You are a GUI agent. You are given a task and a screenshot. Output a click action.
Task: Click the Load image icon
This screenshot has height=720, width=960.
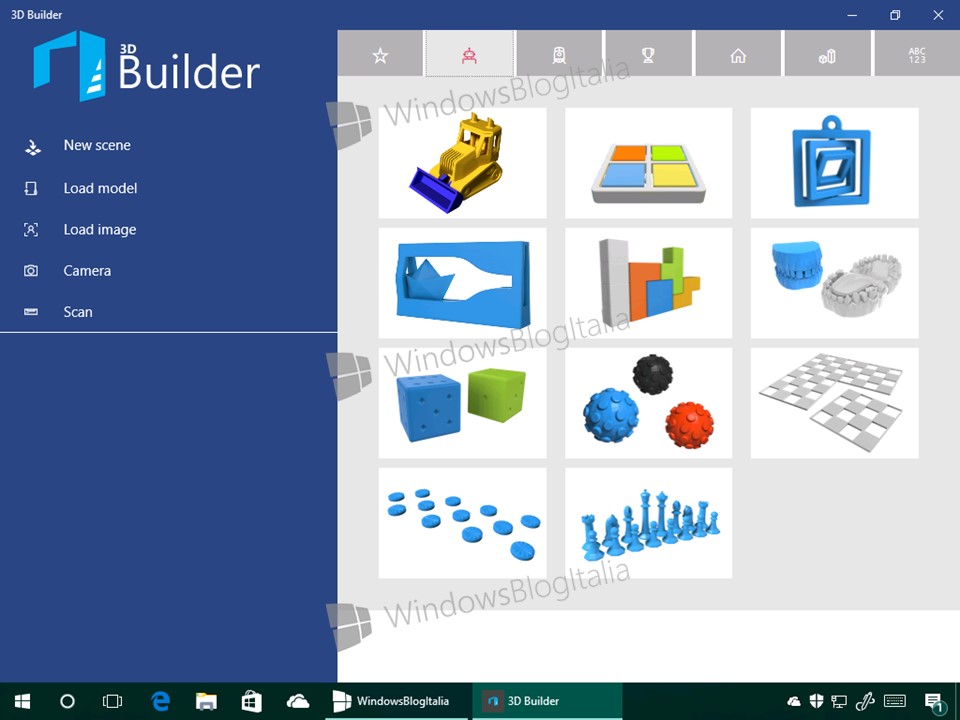point(31,230)
